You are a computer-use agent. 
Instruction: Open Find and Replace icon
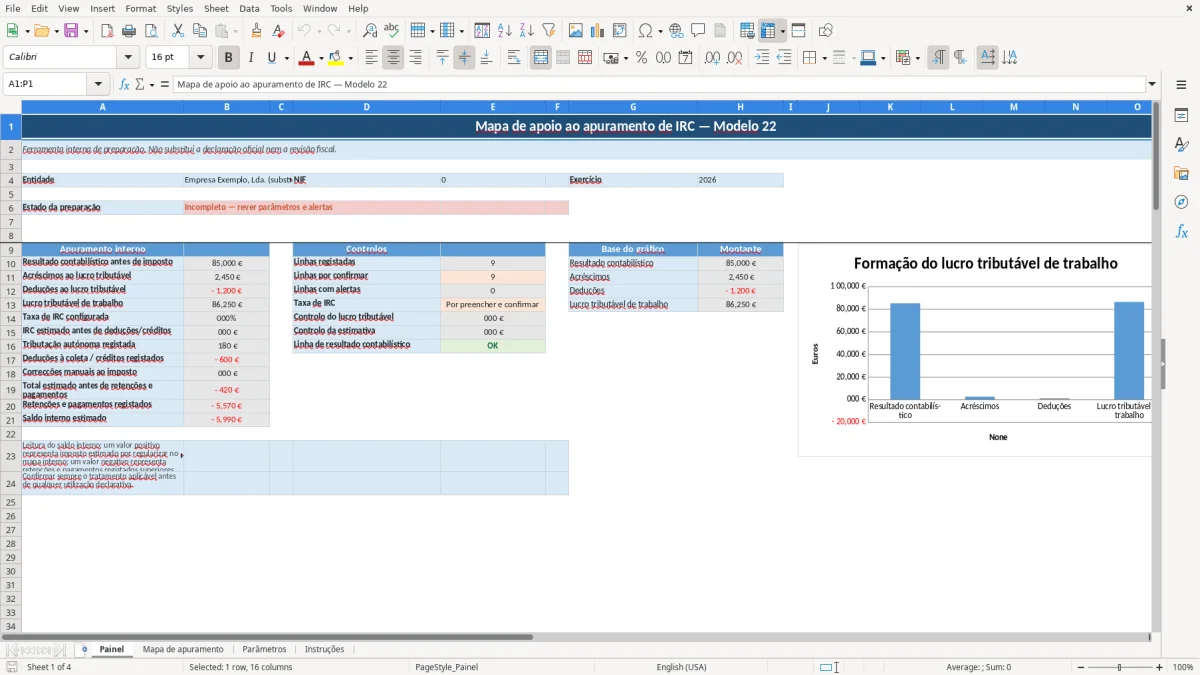click(x=370, y=31)
